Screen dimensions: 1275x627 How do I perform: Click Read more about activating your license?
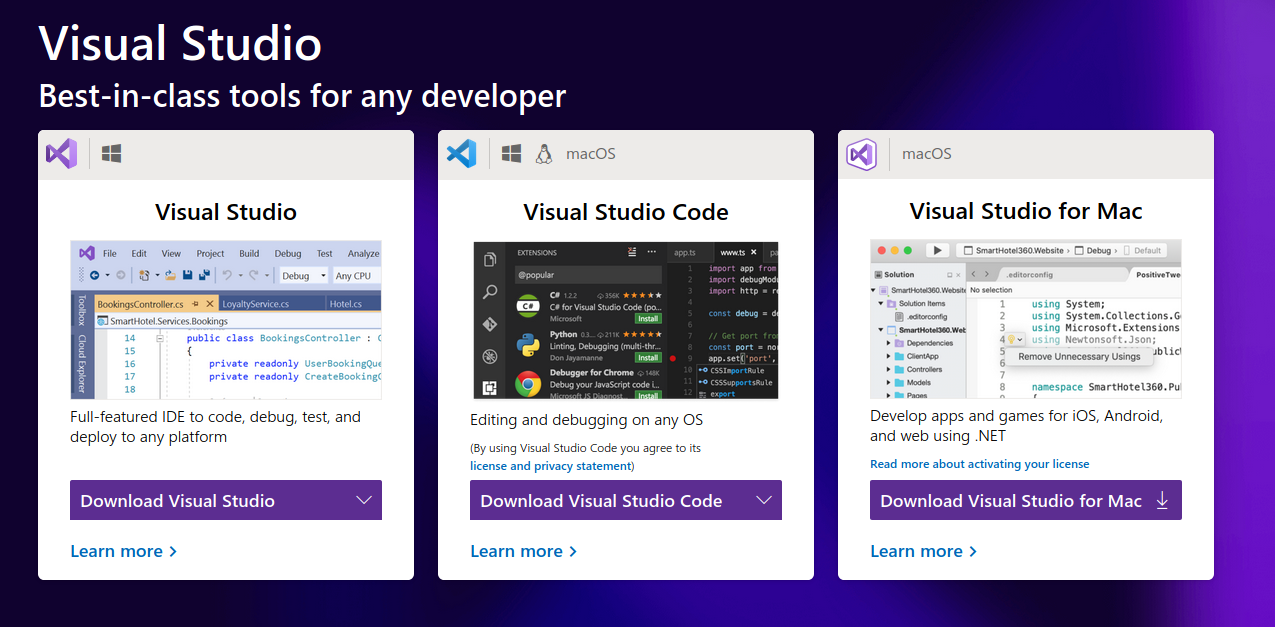979,463
